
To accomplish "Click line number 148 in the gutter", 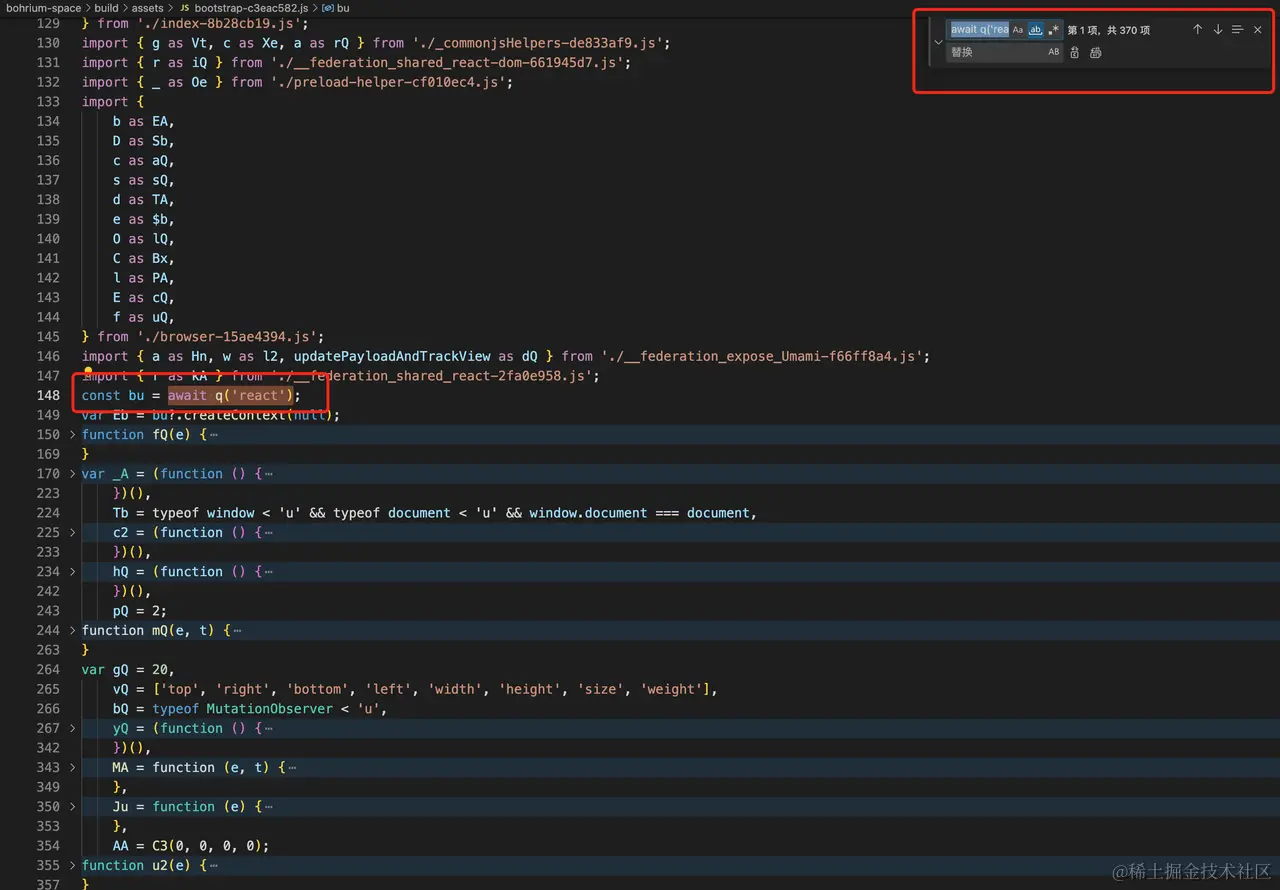I will coord(48,395).
